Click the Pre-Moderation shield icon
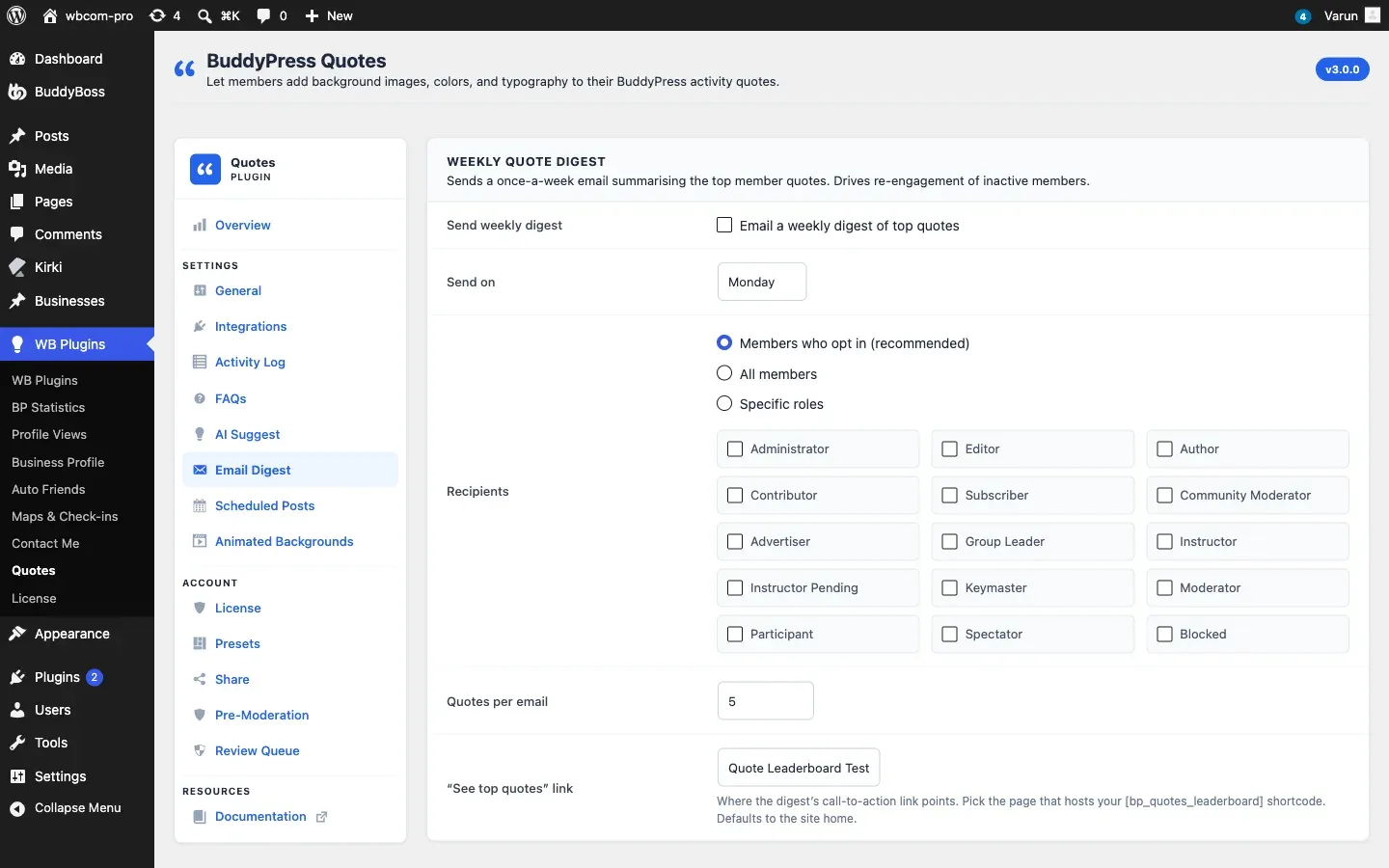The width and height of the screenshot is (1389, 868). 200,715
